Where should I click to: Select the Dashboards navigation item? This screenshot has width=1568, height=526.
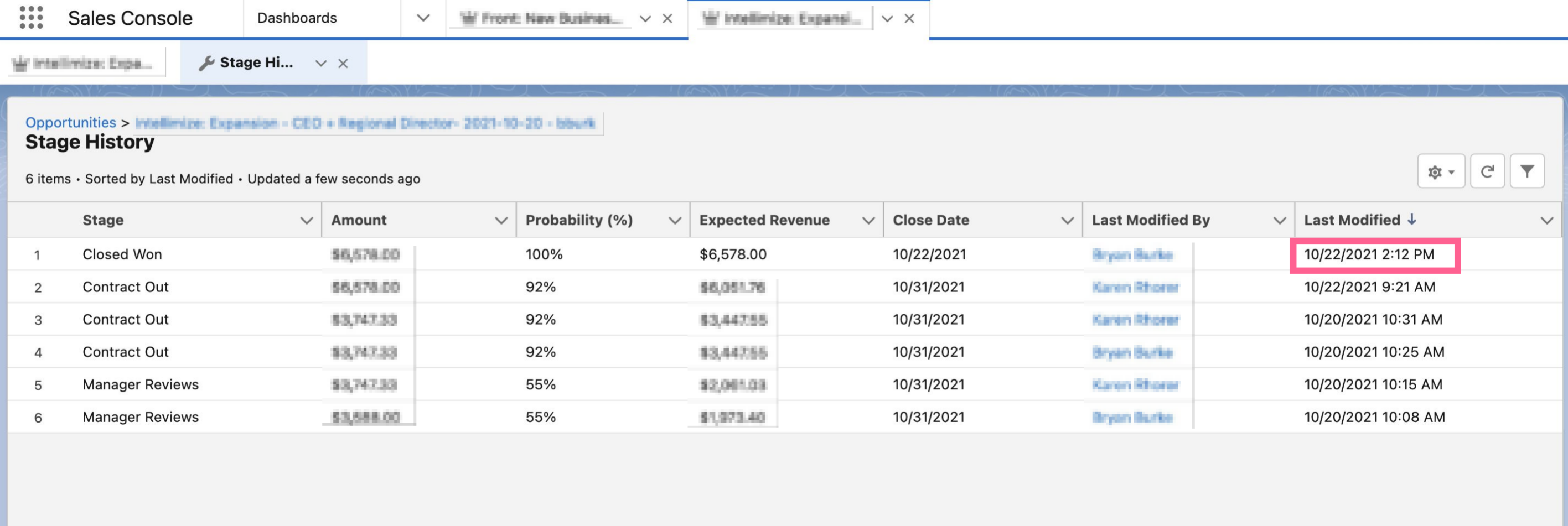click(x=297, y=18)
